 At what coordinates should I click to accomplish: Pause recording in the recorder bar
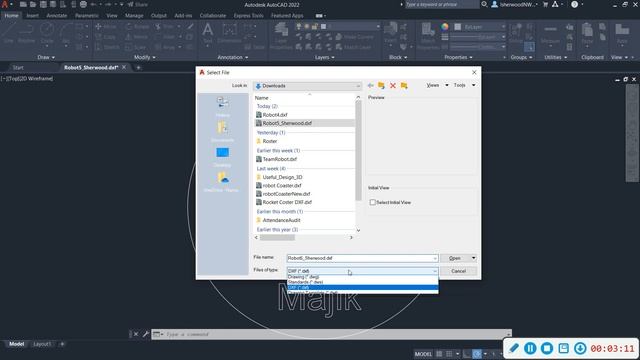(x=530, y=348)
